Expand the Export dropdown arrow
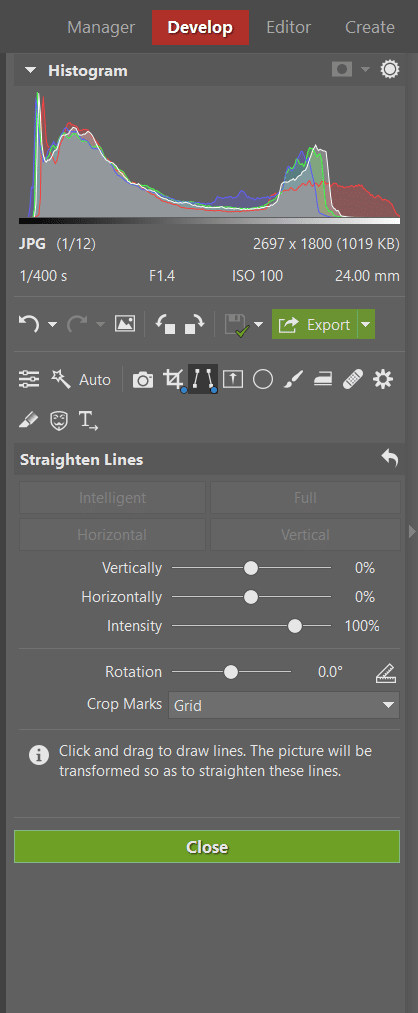Screen dimensions: 418x1013 366,324
